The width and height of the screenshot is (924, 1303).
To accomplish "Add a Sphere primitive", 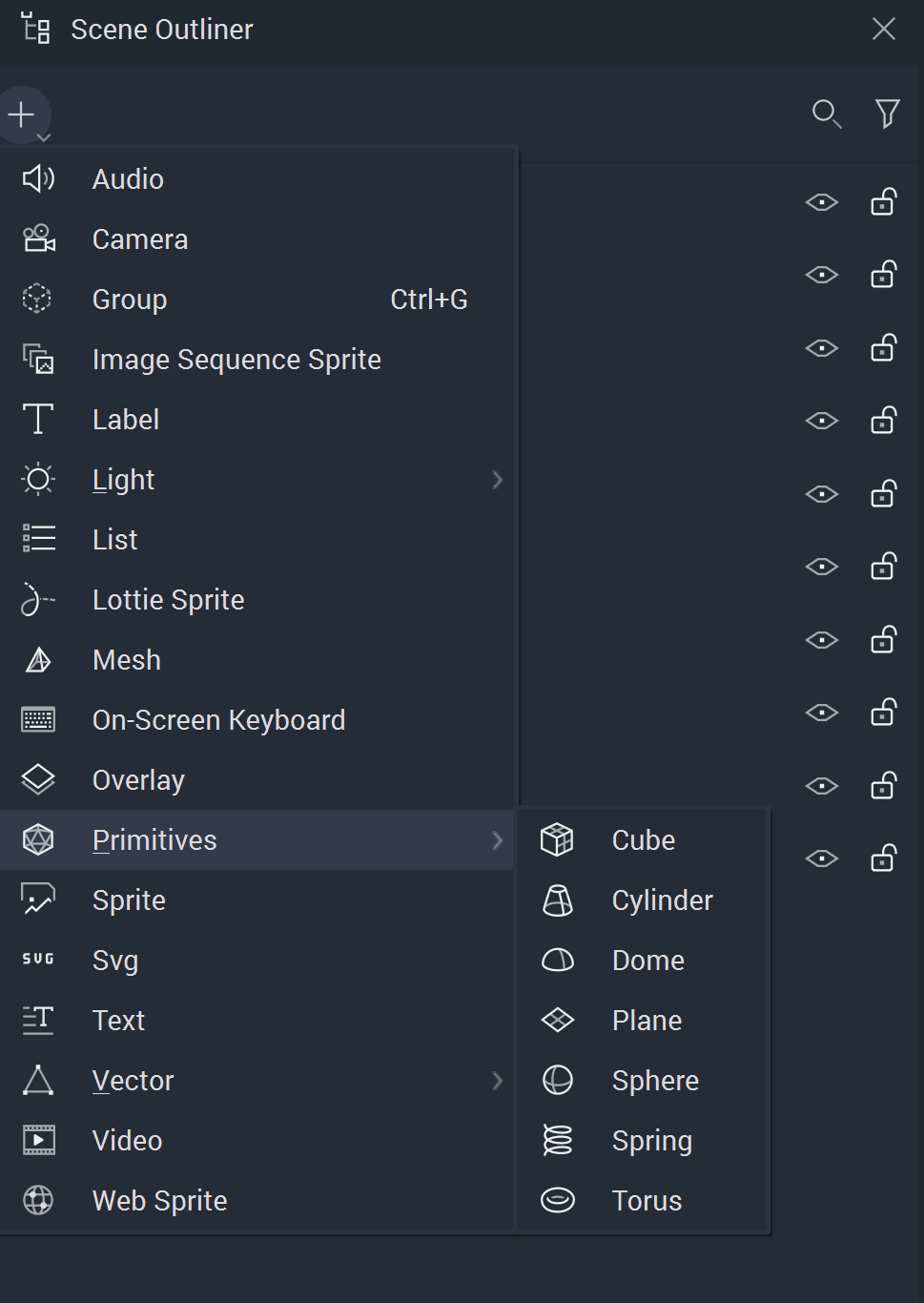I will pyautogui.click(x=655, y=1081).
